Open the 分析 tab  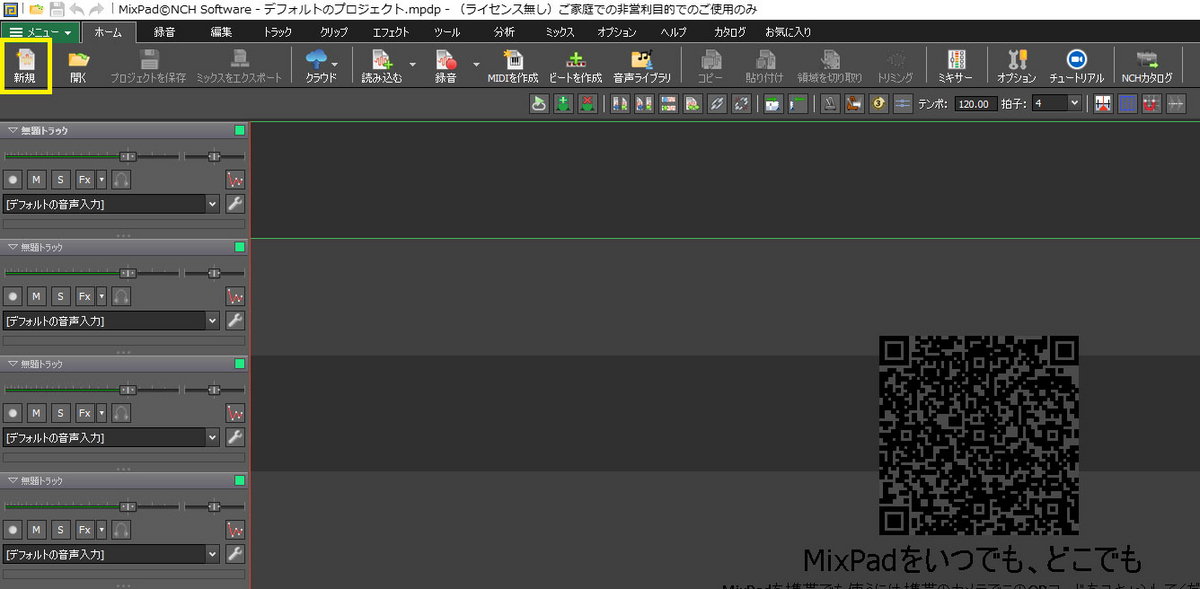pyautogui.click(x=505, y=32)
